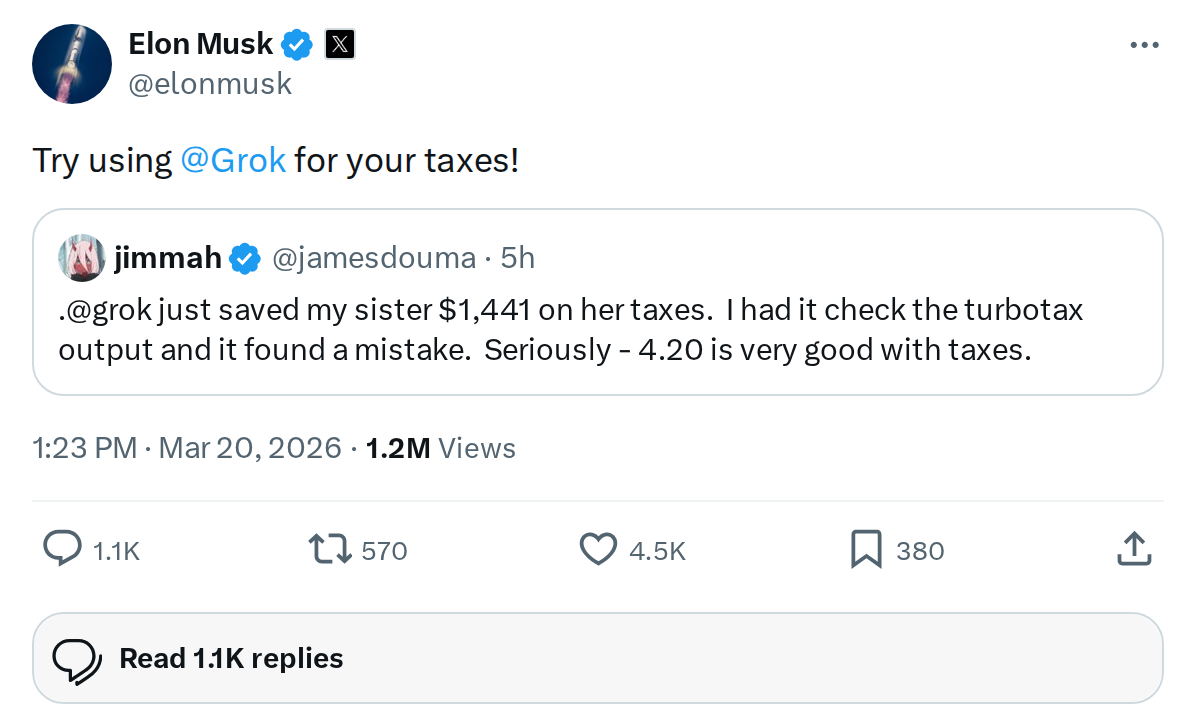The height and width of the screenshot is (720, 1196).
Task: Open the three-dot more options menu
Action: 1144,44
